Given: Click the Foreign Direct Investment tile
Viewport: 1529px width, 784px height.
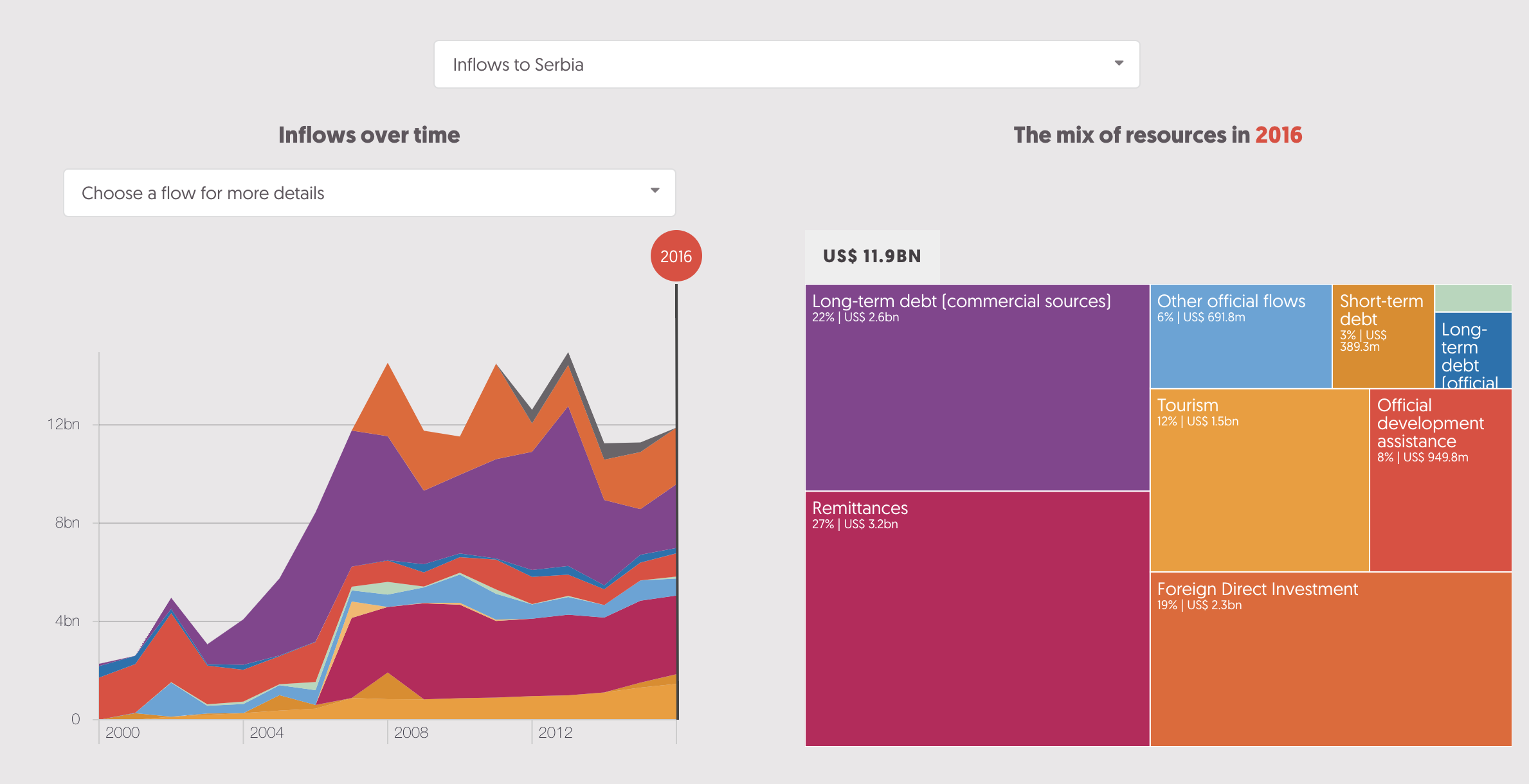Looking at the screenshot, I should [1330, 659].
